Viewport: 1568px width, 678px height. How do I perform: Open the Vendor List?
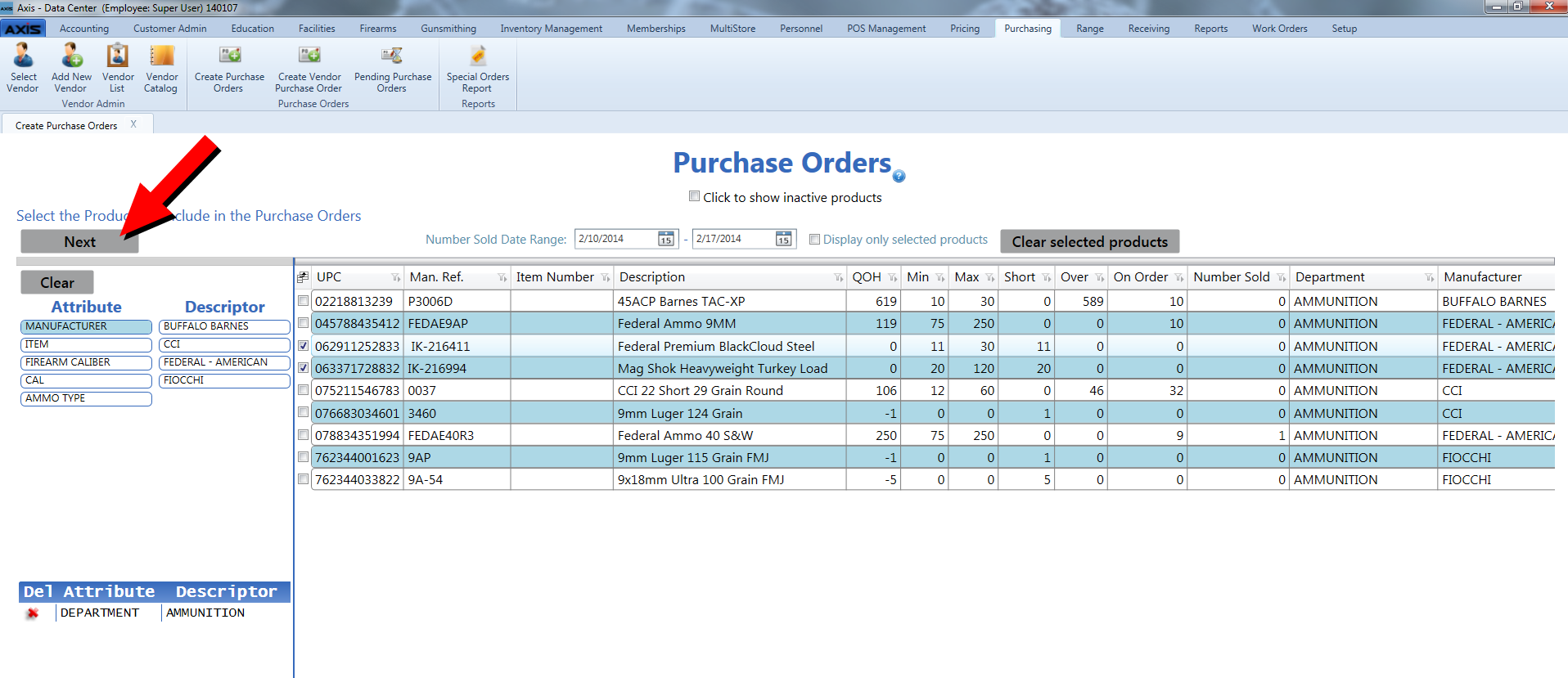(x=118, y=68)
